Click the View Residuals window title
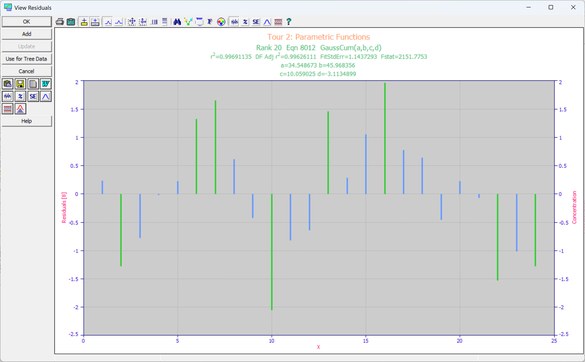The width and height of the screenshot is (585, 362). [x=33, y=7]
